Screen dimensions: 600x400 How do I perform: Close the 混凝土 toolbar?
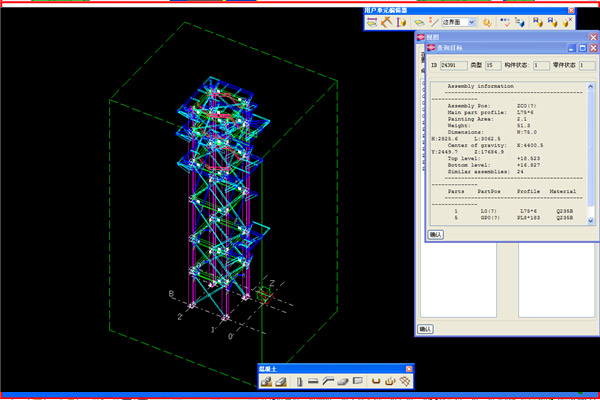tap(408, 368)
